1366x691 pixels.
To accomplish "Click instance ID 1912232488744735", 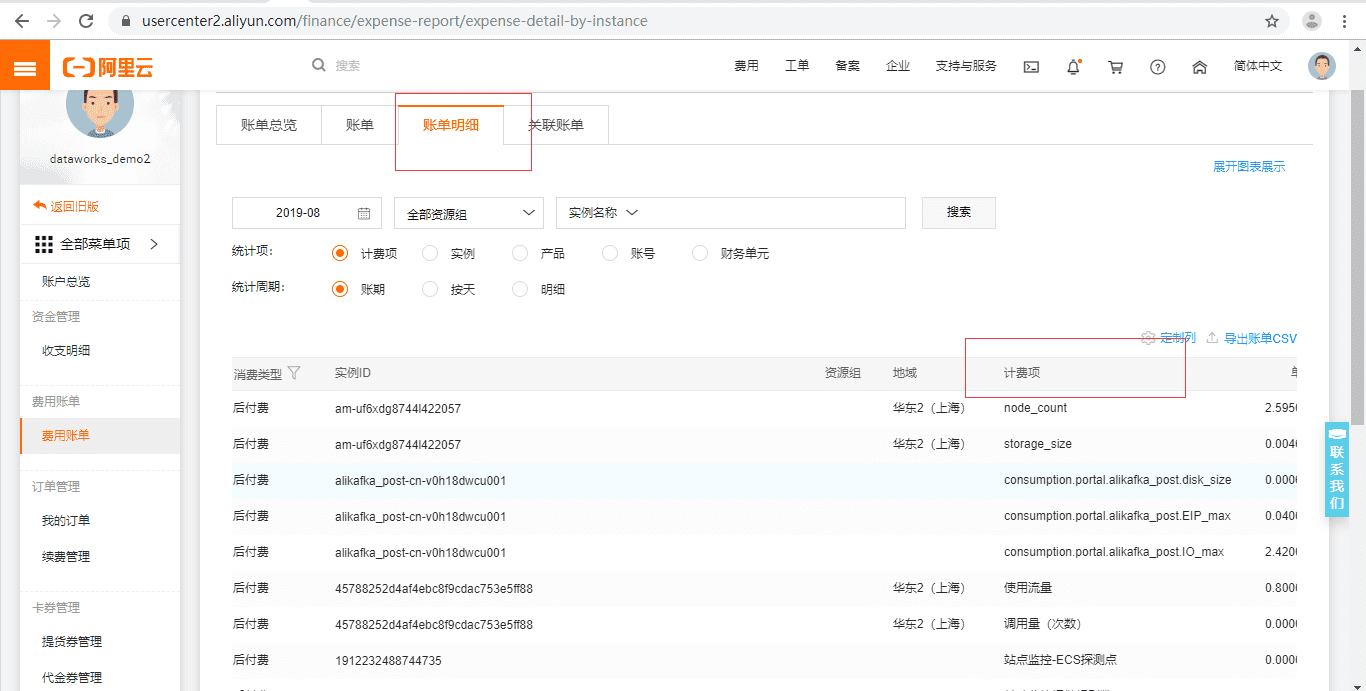I will 388,660.
